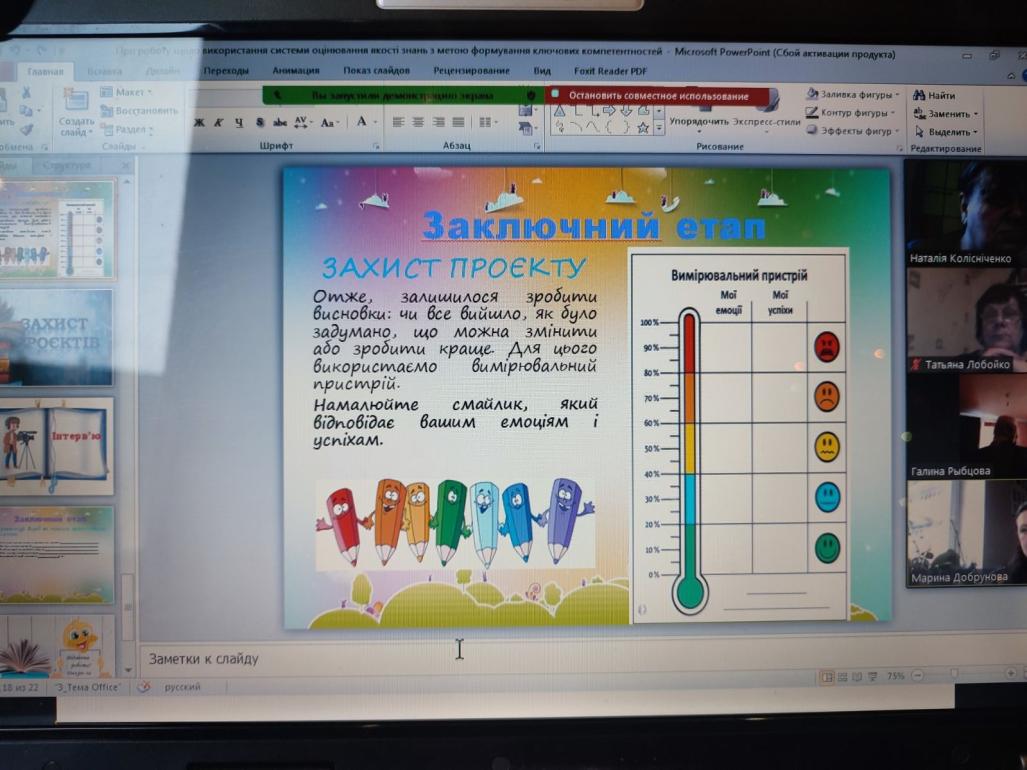Select Інтерв'ю slide thumbnail
The image size is (1027, 770).
tap(56, 446)
